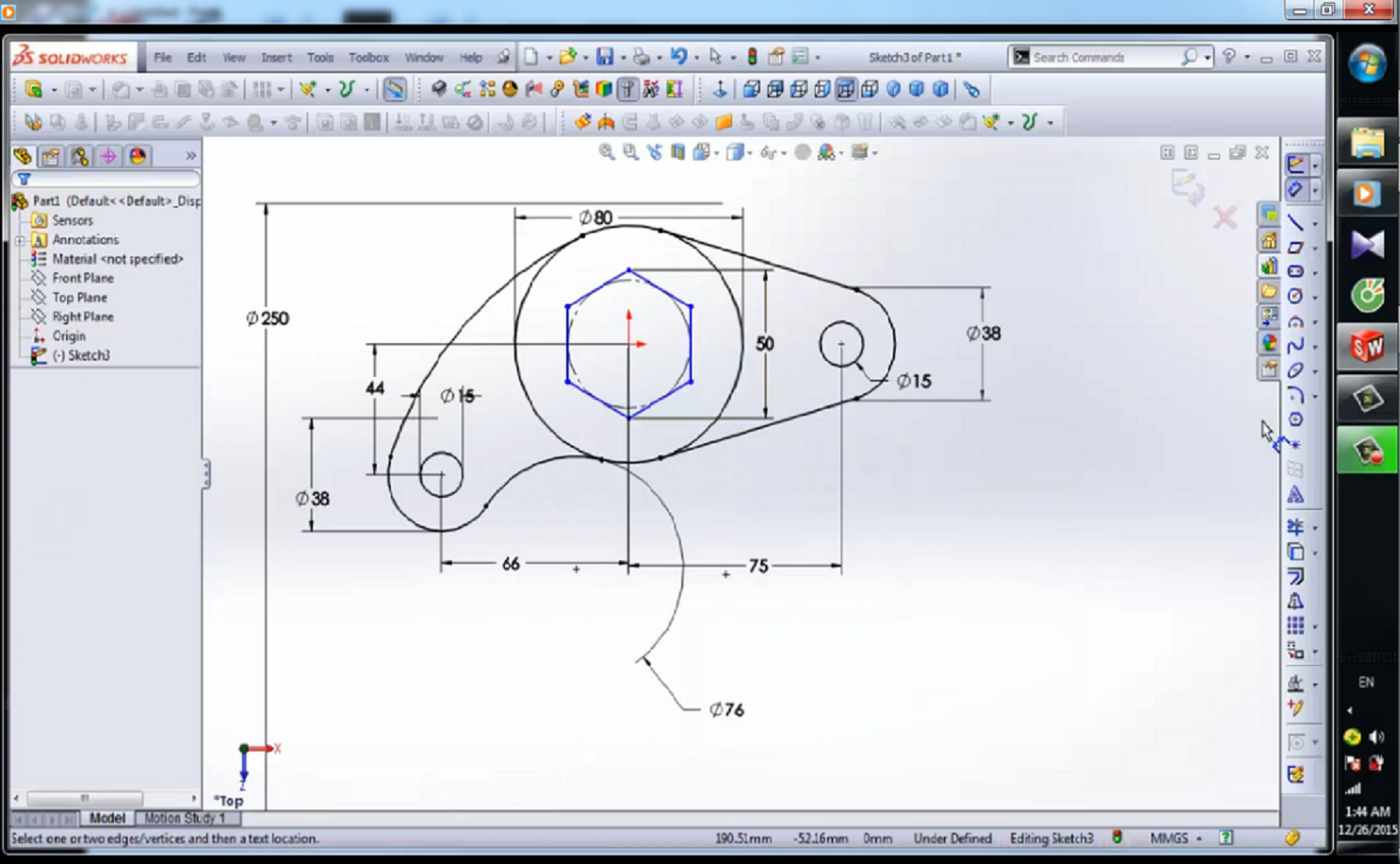Click the Save icon in toolbar

click(x=604, y=57)
